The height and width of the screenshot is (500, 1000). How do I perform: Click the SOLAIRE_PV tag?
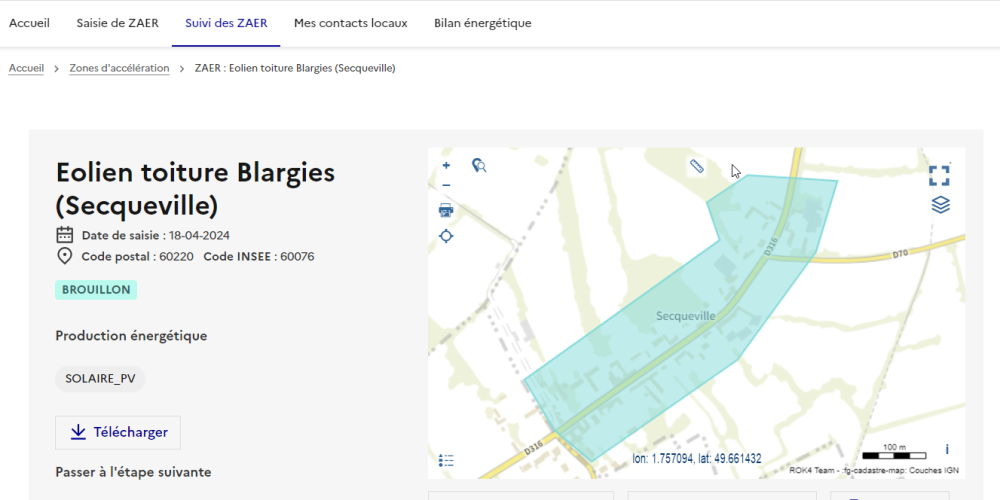(100, 379)
